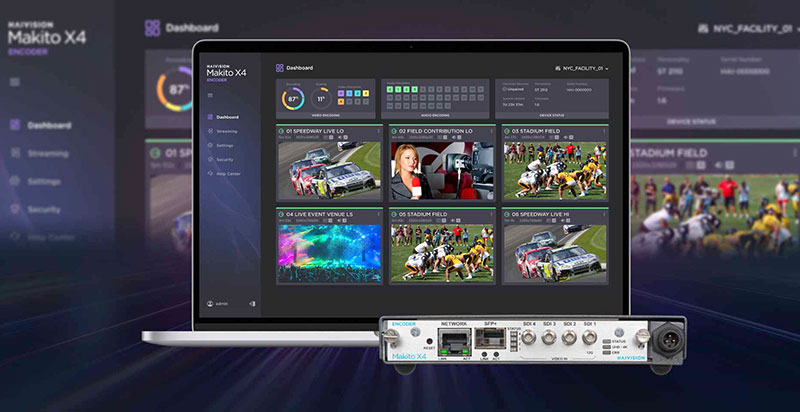The width and height of the screenshot is (800, 412).
Task: Click video icon under 02 FIELD CONTRIBUTION LO
Action: click(x=439, y=137)
